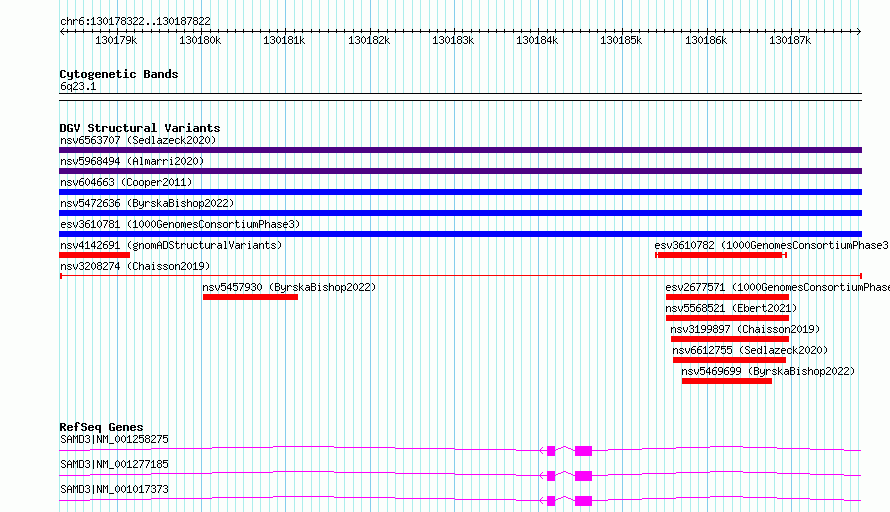Viewport: 890px width, 512px height.
Task: Click the purple bar under nsv6563707
Action: click(460, 150)
